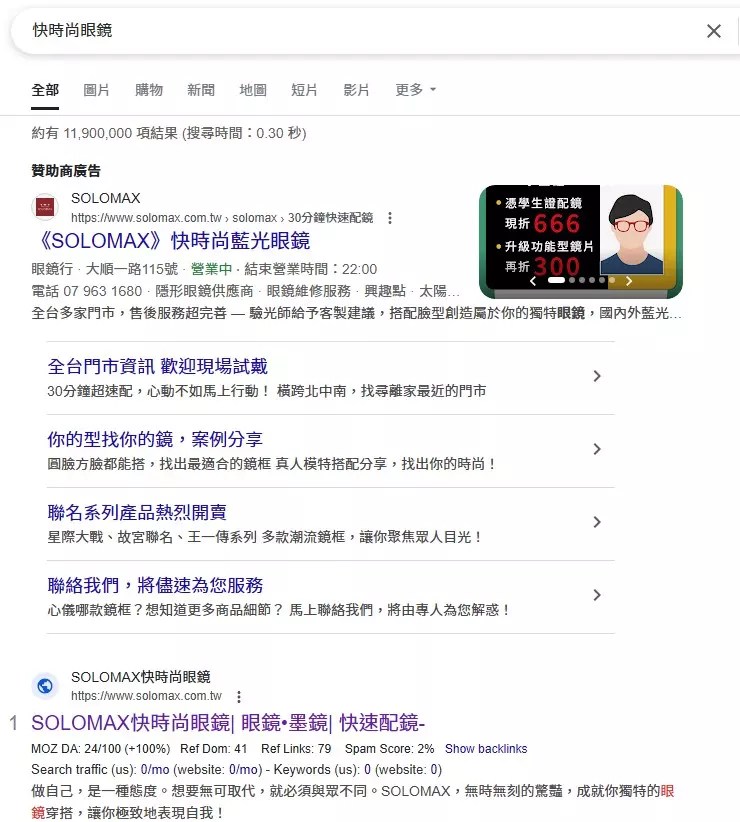Click the Show backlinks link

pyautogui.click(x=486, y=749)
